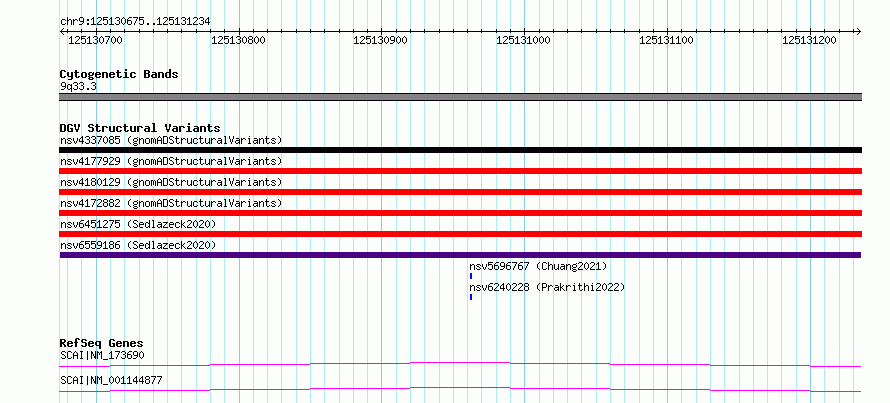Click the chr9:125130675..125131234 region label
The image size is (890, 403).
135,22
